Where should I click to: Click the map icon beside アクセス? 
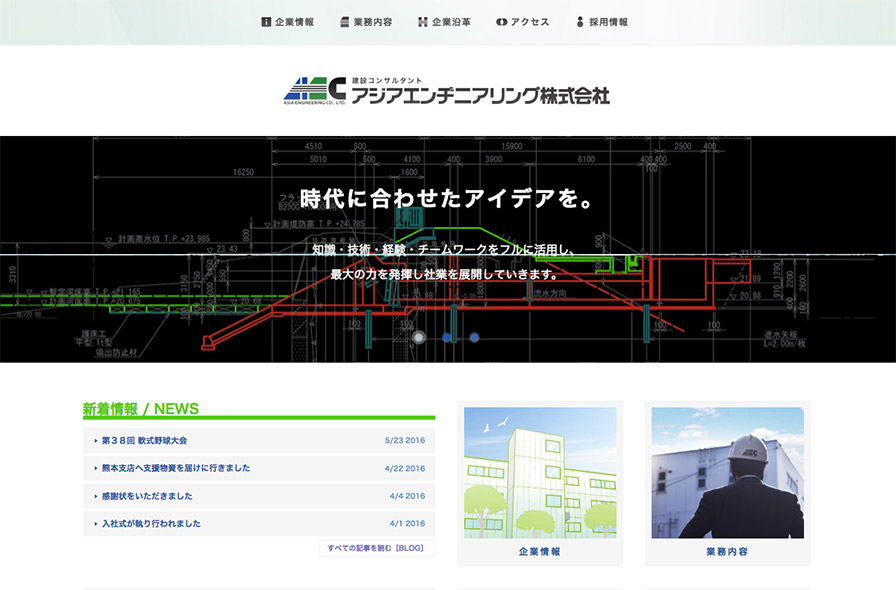502,22
